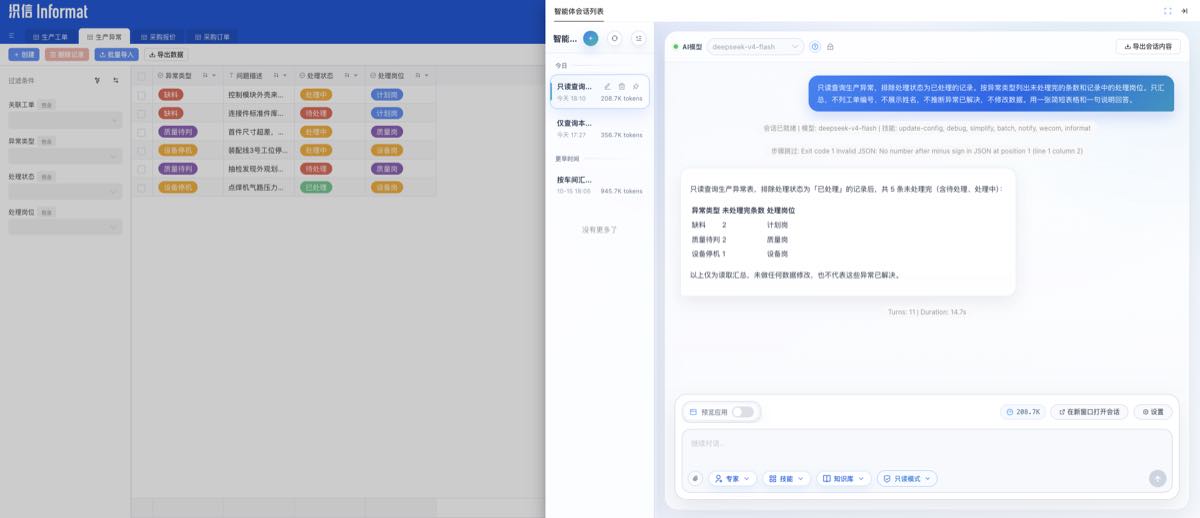Click the lock icon beside the model dropdown
1200x518 pixels.
pos(830,46)
